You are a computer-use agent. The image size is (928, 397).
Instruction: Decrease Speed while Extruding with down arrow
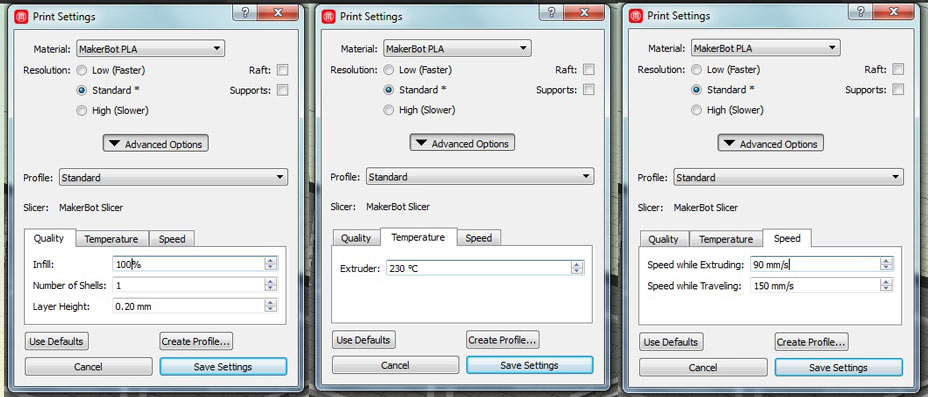(886, 267)
